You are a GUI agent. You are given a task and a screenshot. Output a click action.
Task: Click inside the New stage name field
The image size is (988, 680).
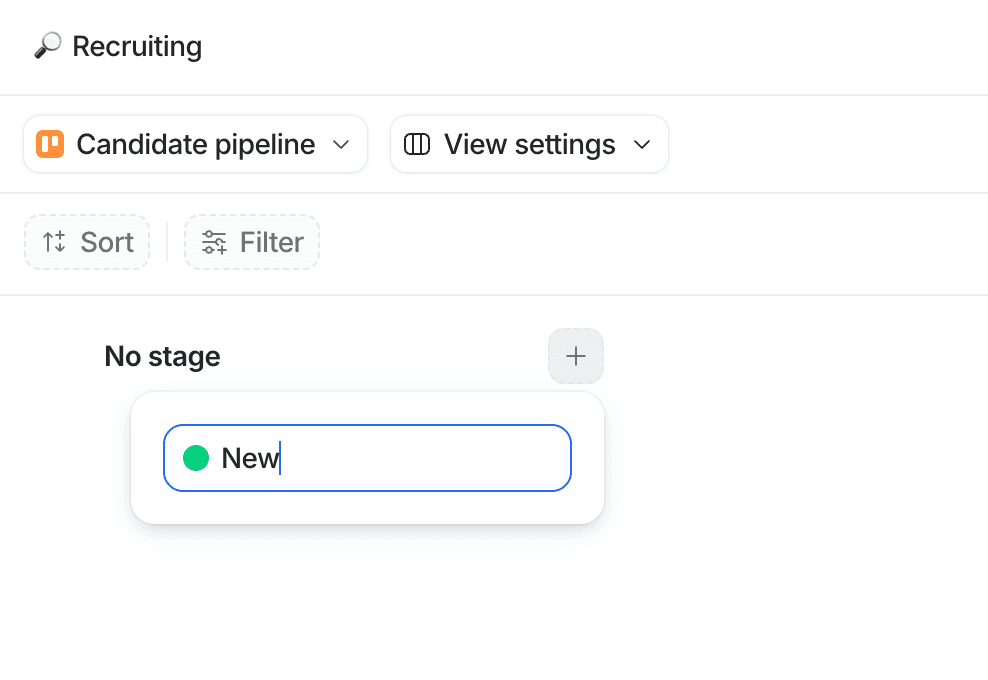click(x=367, y=457)
